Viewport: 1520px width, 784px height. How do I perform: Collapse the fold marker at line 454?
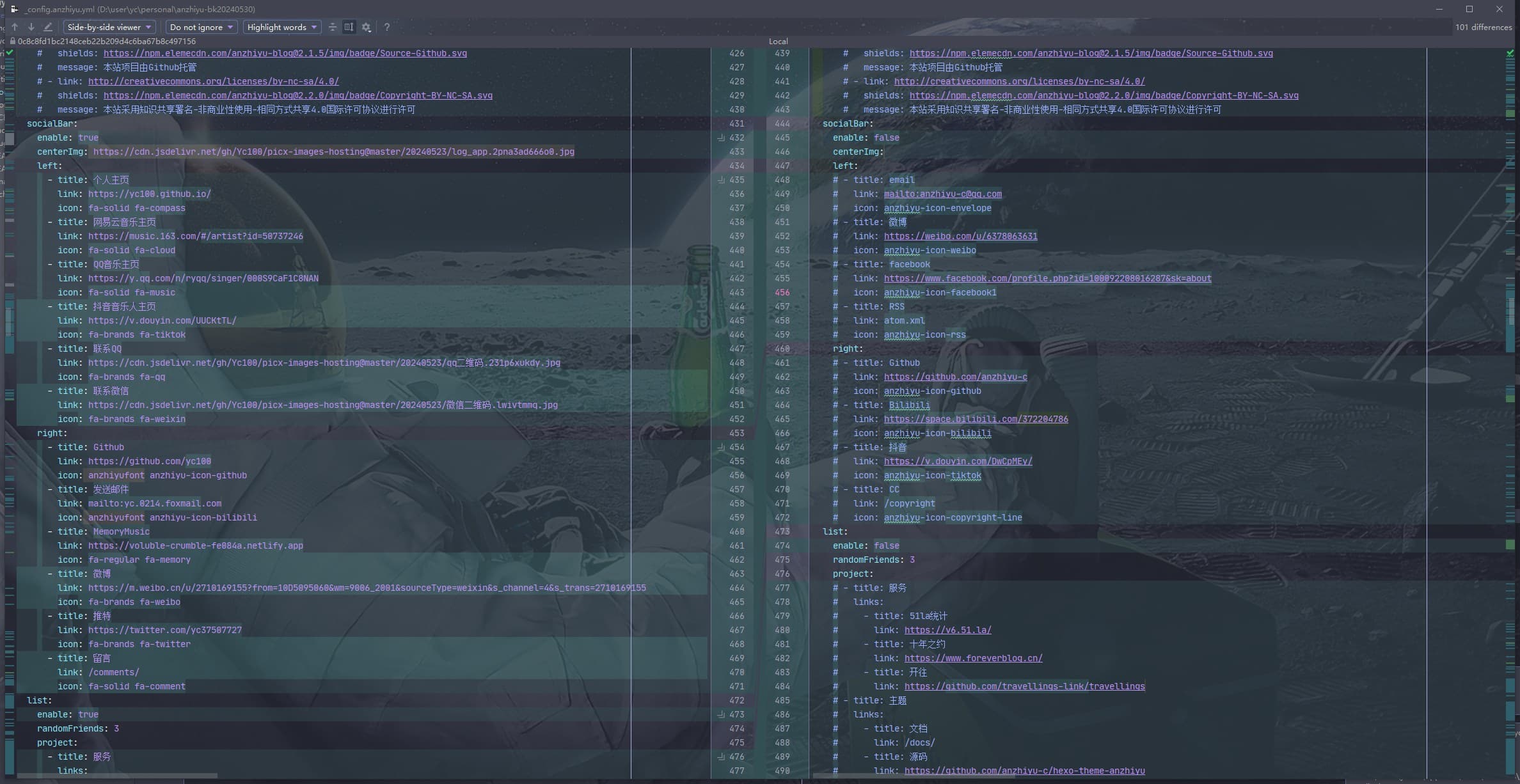[721, 447]
